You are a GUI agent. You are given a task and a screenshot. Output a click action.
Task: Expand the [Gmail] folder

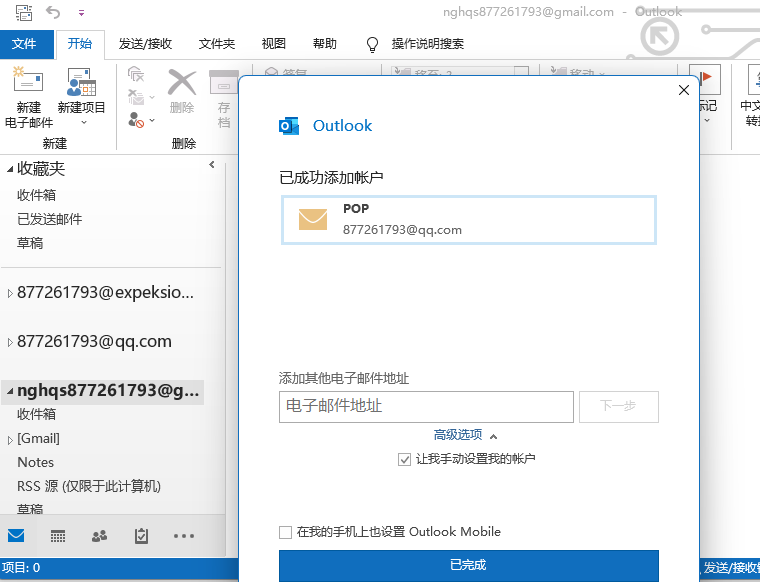[10, 440]
